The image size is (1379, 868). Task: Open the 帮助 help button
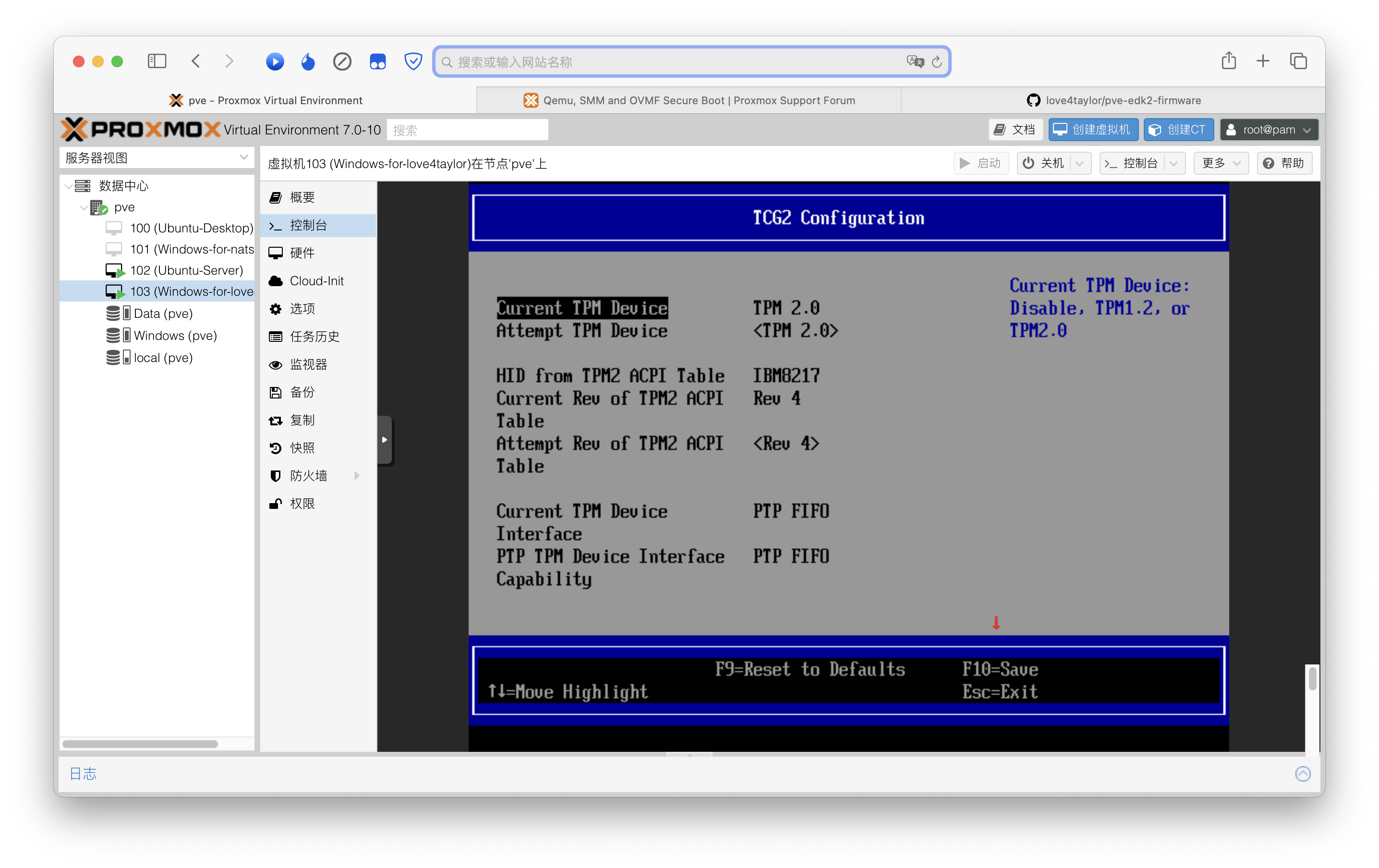(x=1284, y=163)
